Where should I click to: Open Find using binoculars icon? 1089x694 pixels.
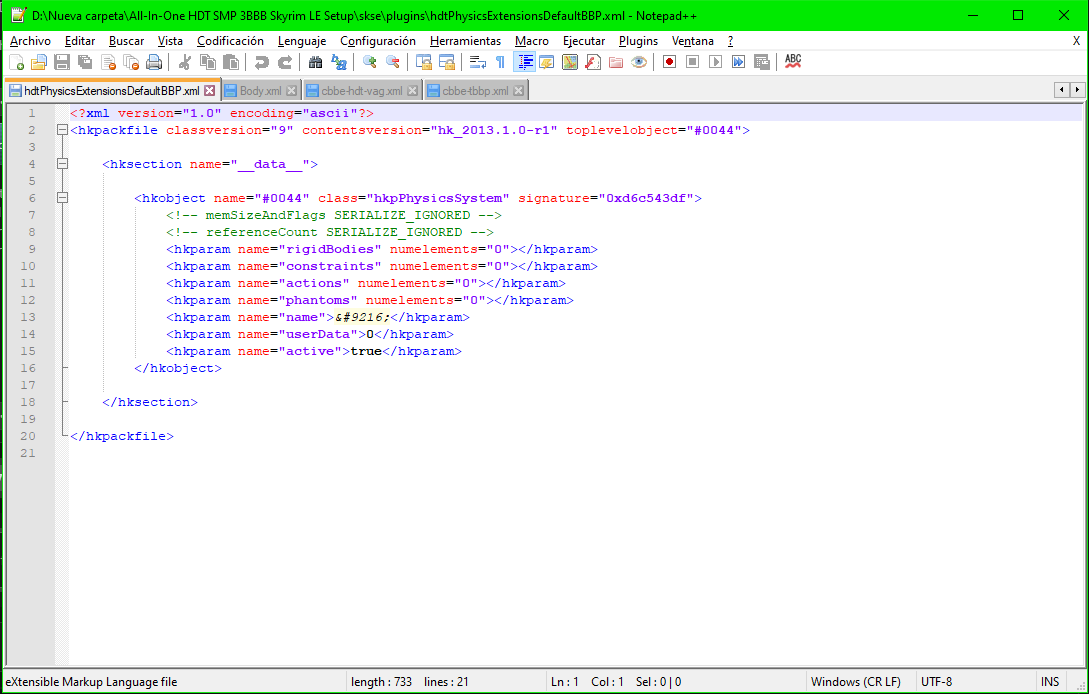[x=315, y=63]
